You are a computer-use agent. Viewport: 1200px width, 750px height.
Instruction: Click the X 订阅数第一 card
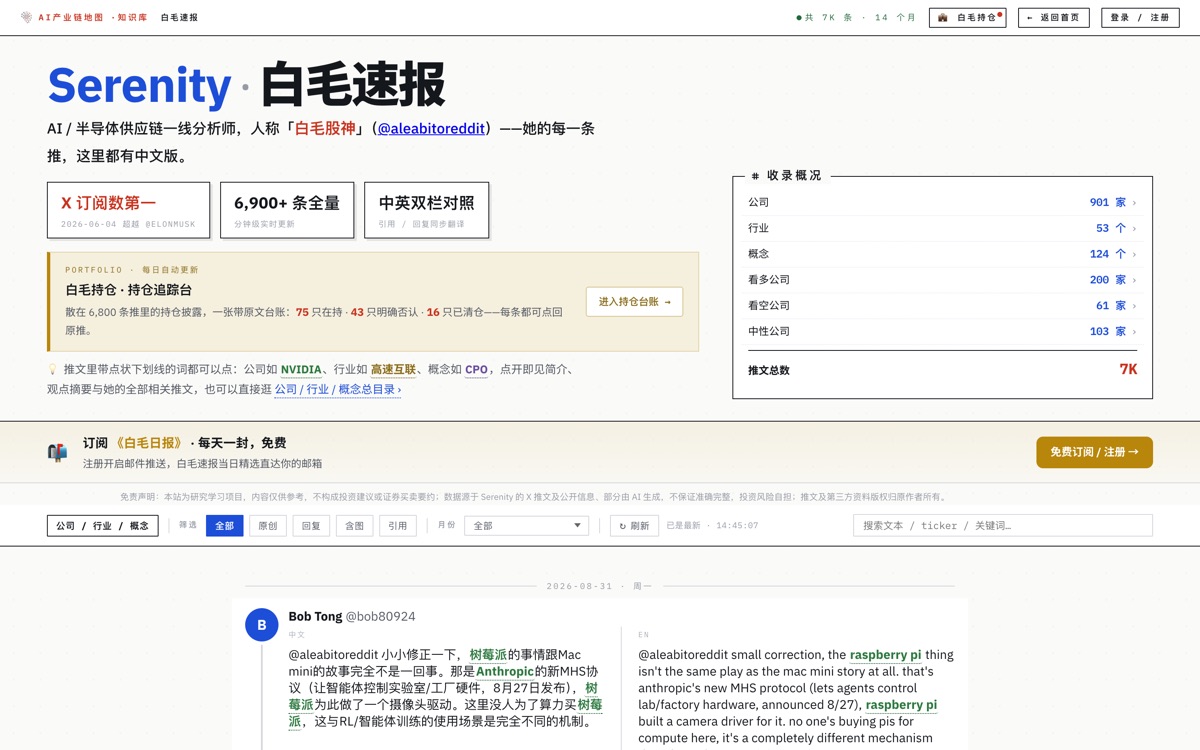128,210
